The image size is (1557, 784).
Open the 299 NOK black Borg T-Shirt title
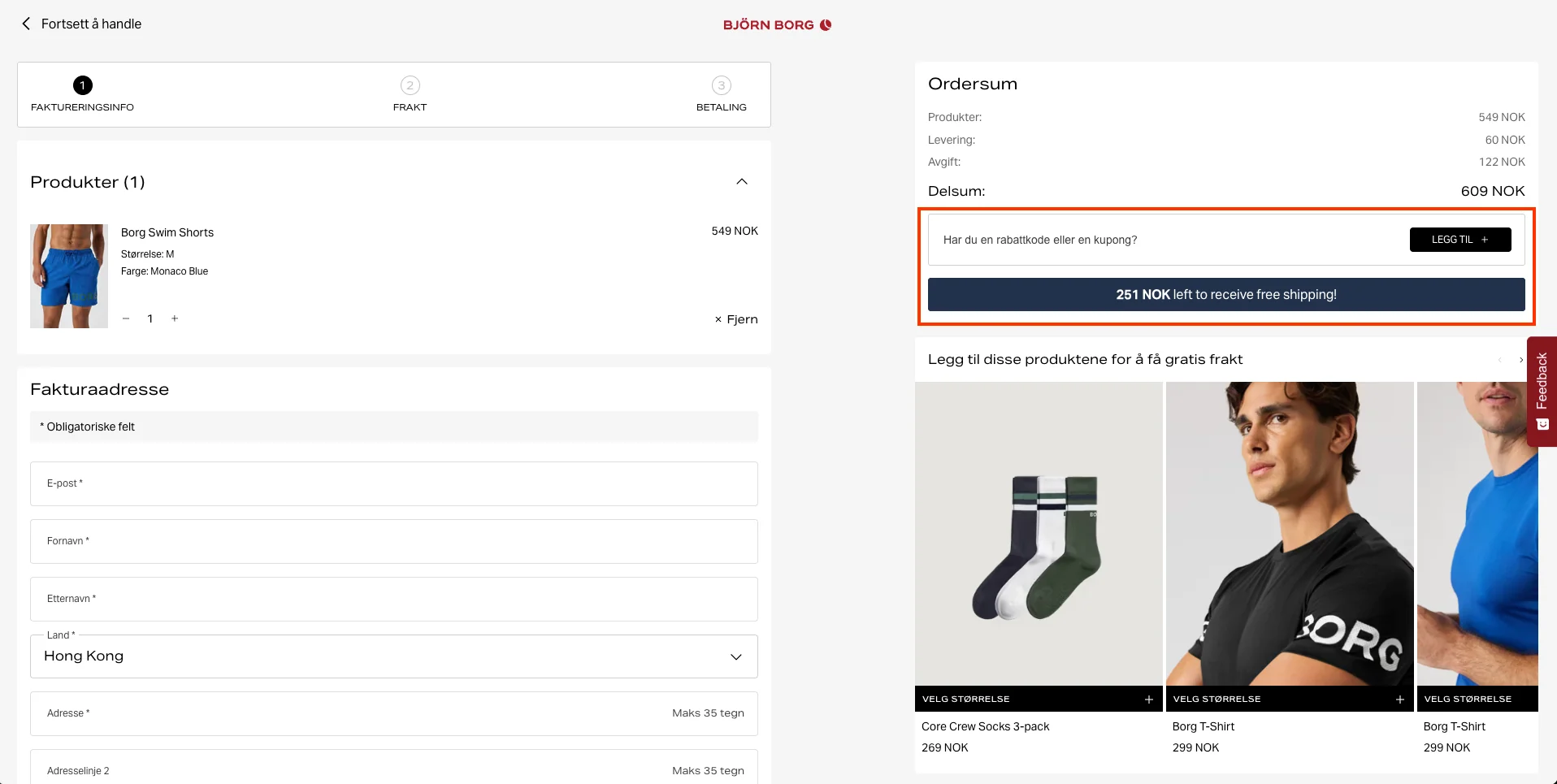[1203, 726]
